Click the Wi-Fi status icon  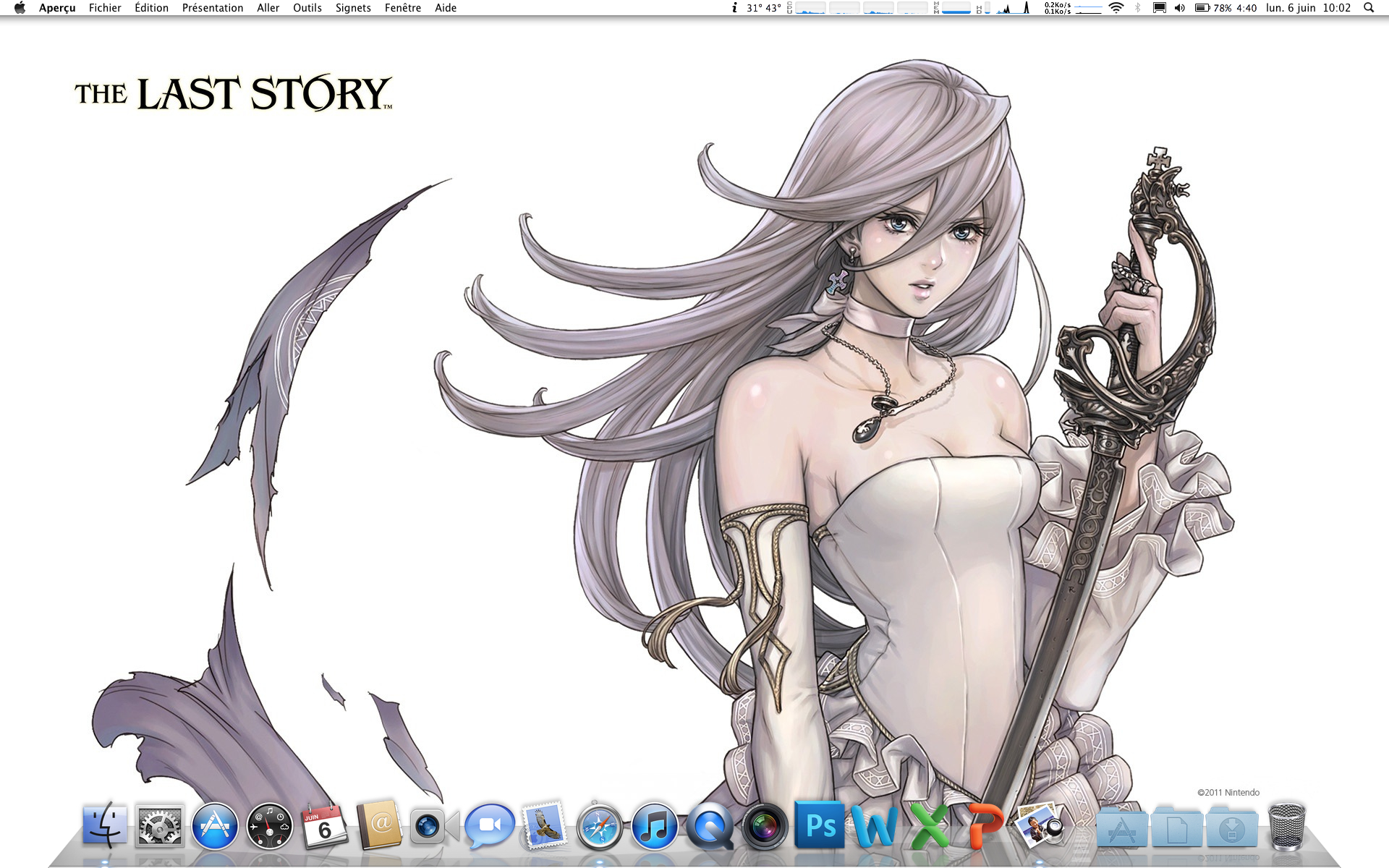[x=1116, y=8]
